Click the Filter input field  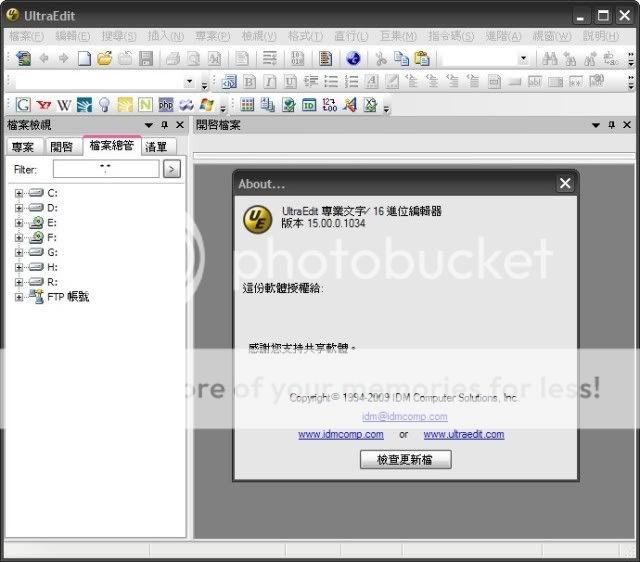(105, 169)
